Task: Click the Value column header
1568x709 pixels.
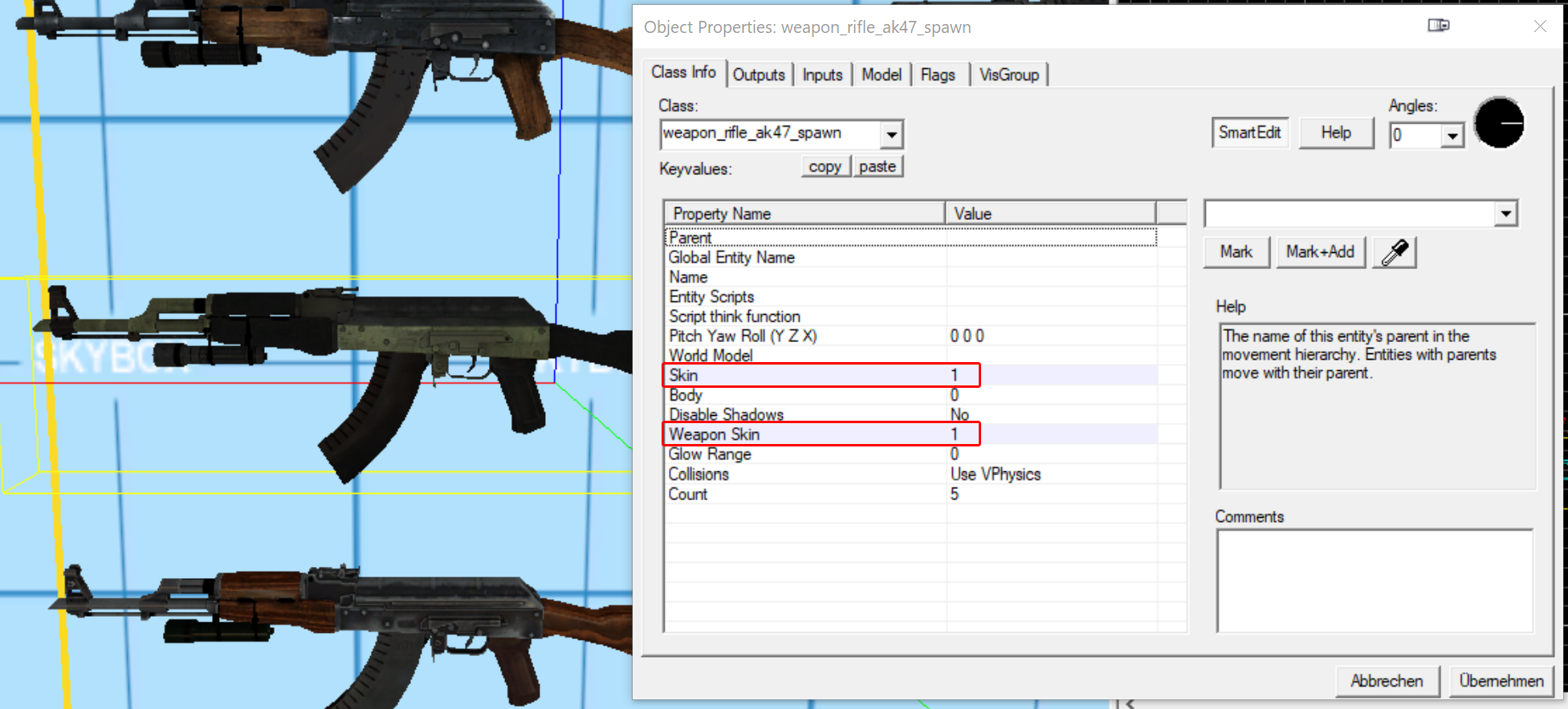Action: pyautogui.click(x=1050, y=214)
